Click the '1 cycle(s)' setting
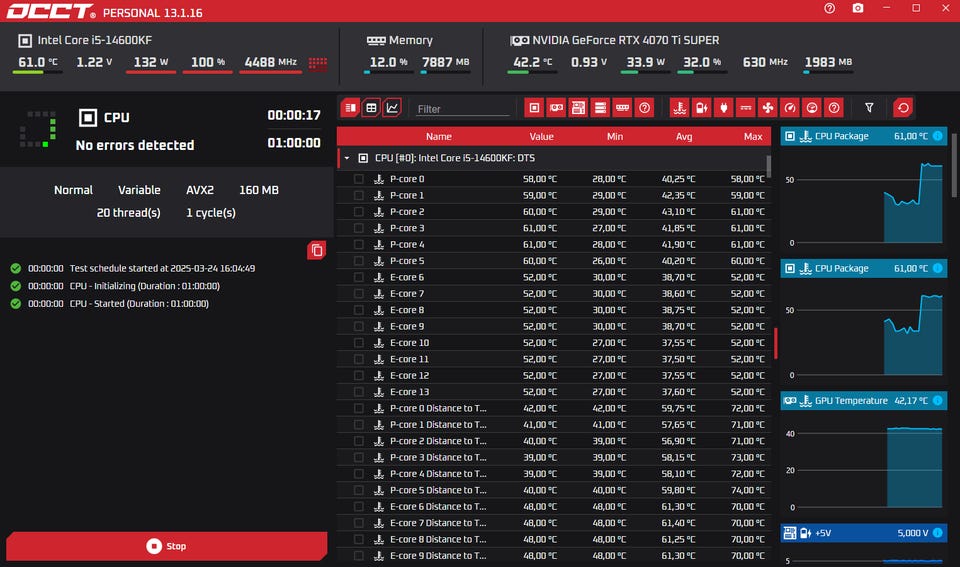This screenshot has height=567, width=960. tap(211, 212)
